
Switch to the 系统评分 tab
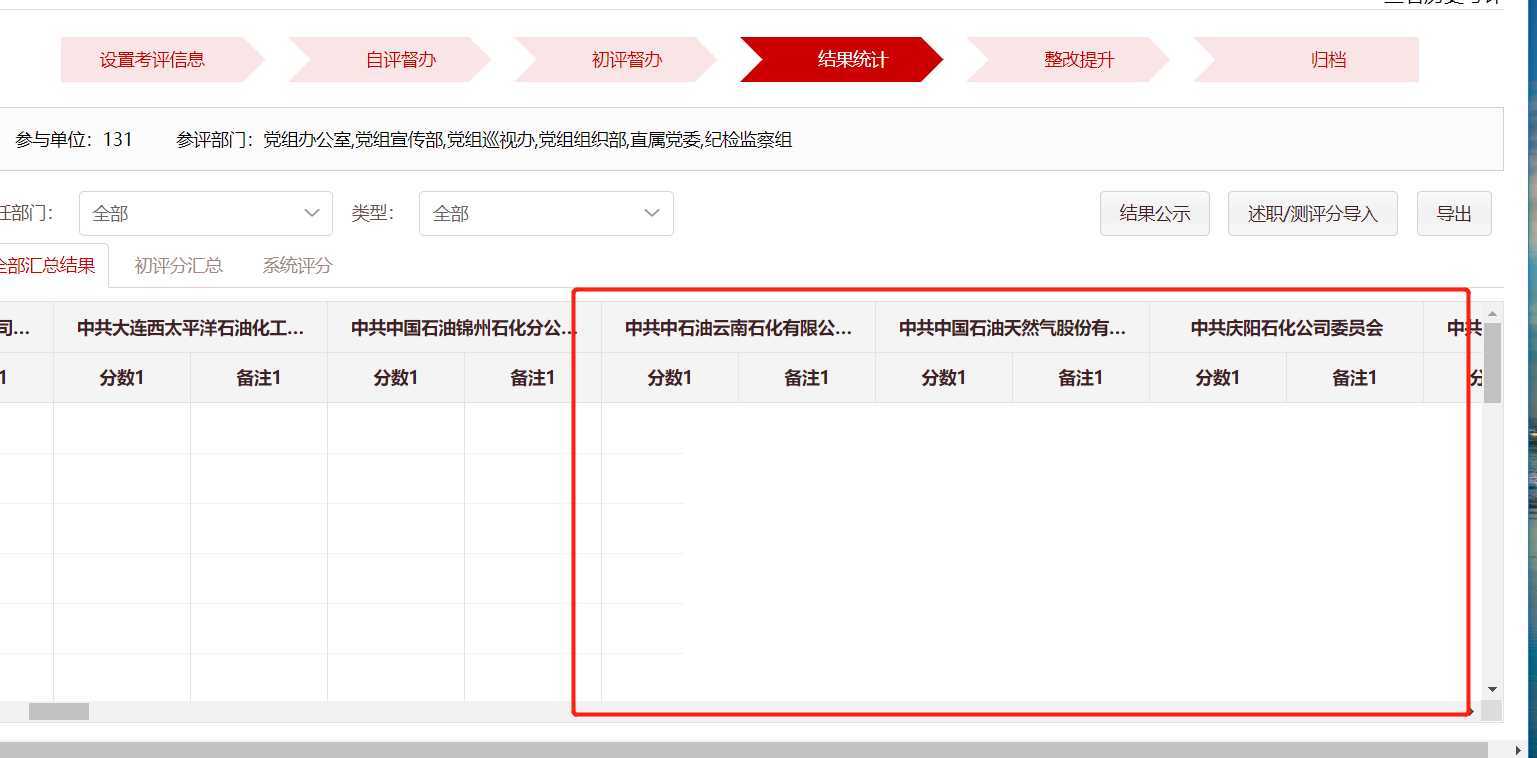[297, 265]
